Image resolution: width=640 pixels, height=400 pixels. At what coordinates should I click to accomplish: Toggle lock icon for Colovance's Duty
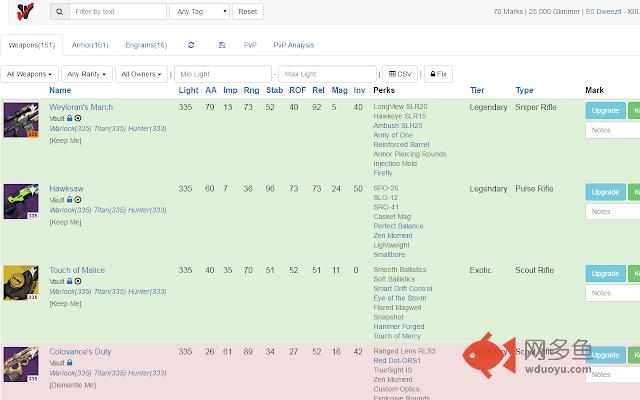click(x=69, y=362)
